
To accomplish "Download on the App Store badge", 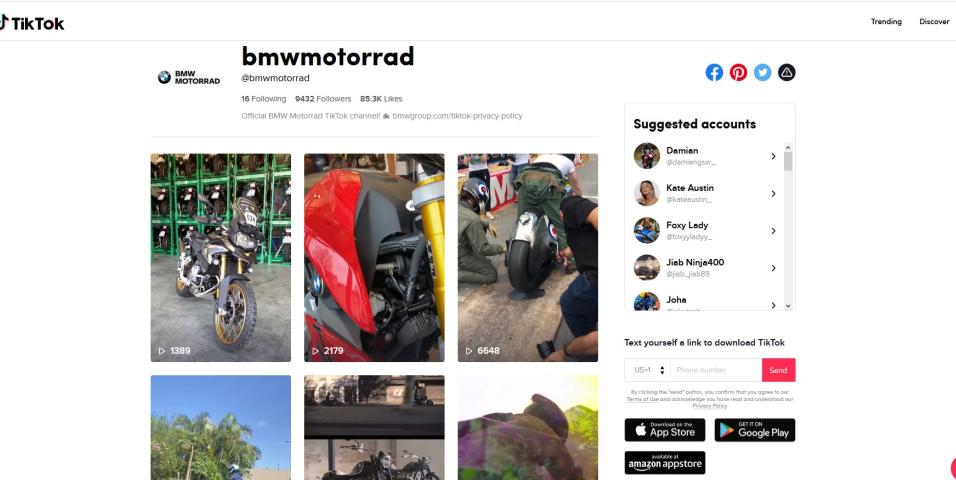I will click(x=665, y=430).
